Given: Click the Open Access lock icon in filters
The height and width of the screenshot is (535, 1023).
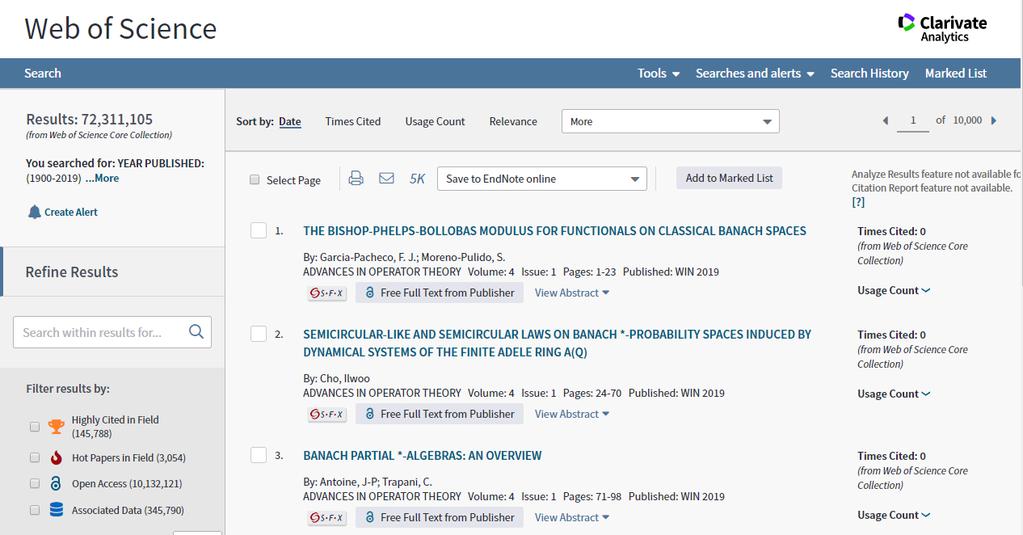Looking at the screenshot, I should coord(56,483).
